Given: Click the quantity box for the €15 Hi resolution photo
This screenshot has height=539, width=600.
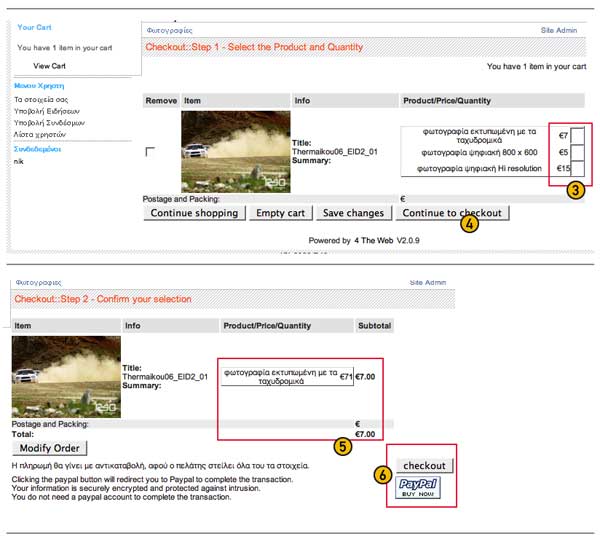Looking at the screenshot, I should coord(578,168).
